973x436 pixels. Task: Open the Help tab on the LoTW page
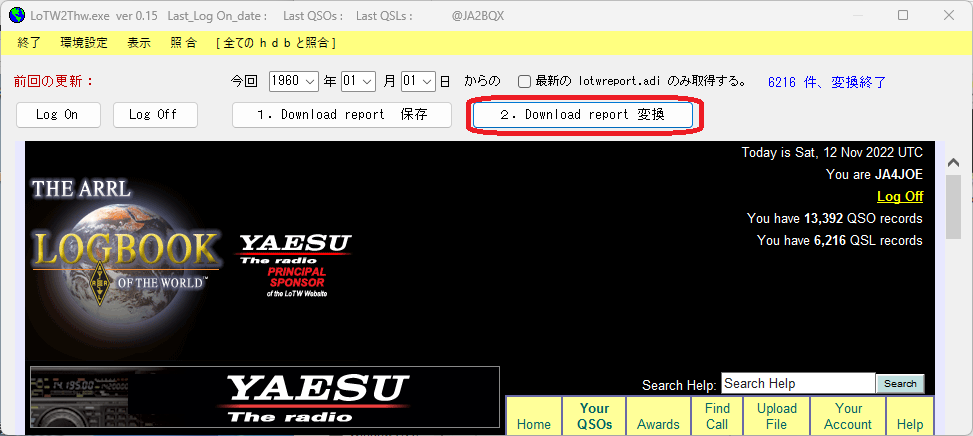point(910,416)
